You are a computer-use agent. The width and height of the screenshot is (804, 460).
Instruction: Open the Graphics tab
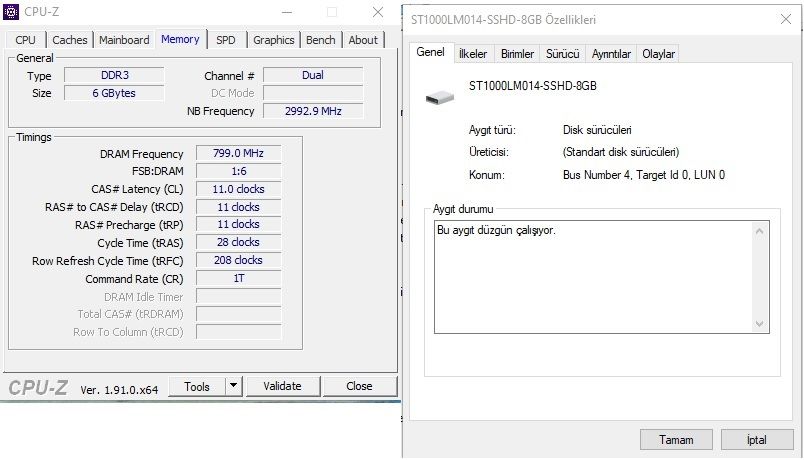click(273, 40)
